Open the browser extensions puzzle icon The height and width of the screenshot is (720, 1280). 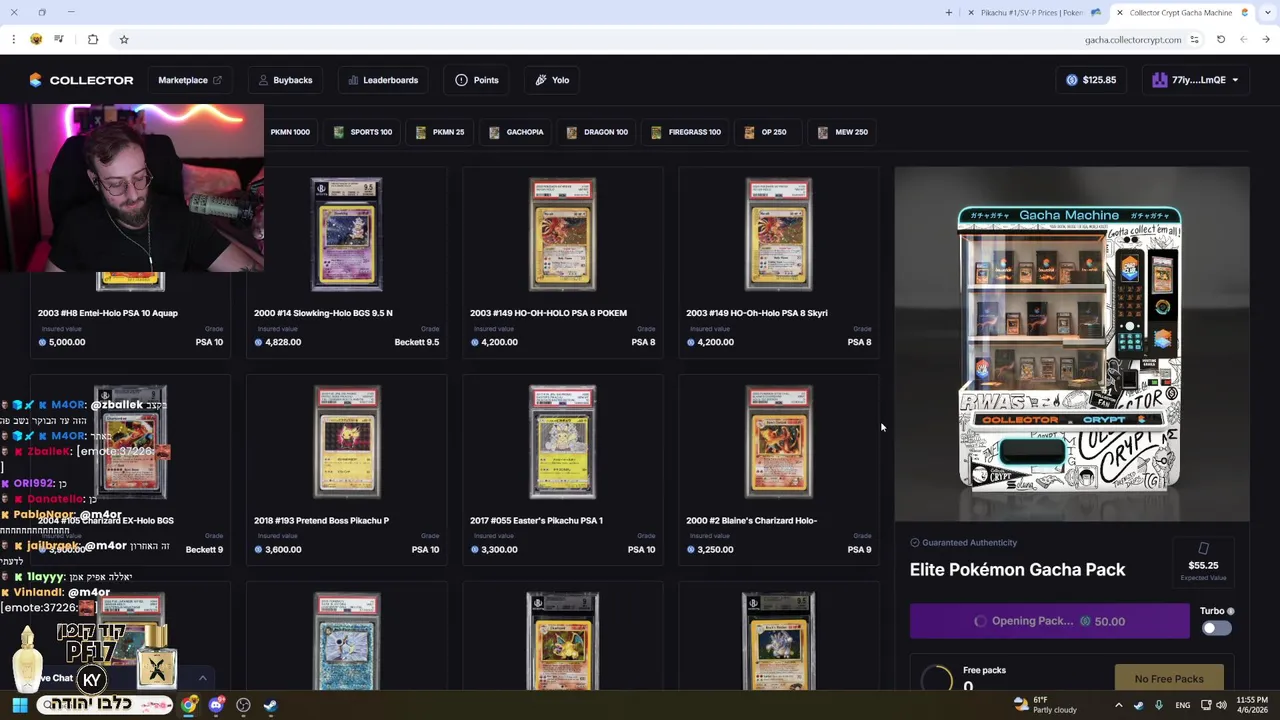[93, 39]
